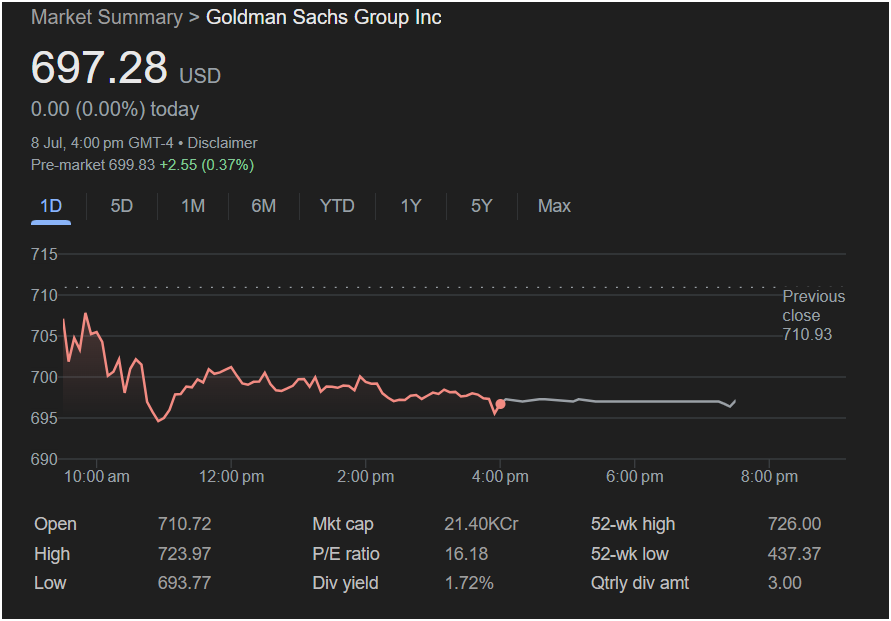Click the 697.28 stock price
This screenshot has width=891, height=621.
99,68
